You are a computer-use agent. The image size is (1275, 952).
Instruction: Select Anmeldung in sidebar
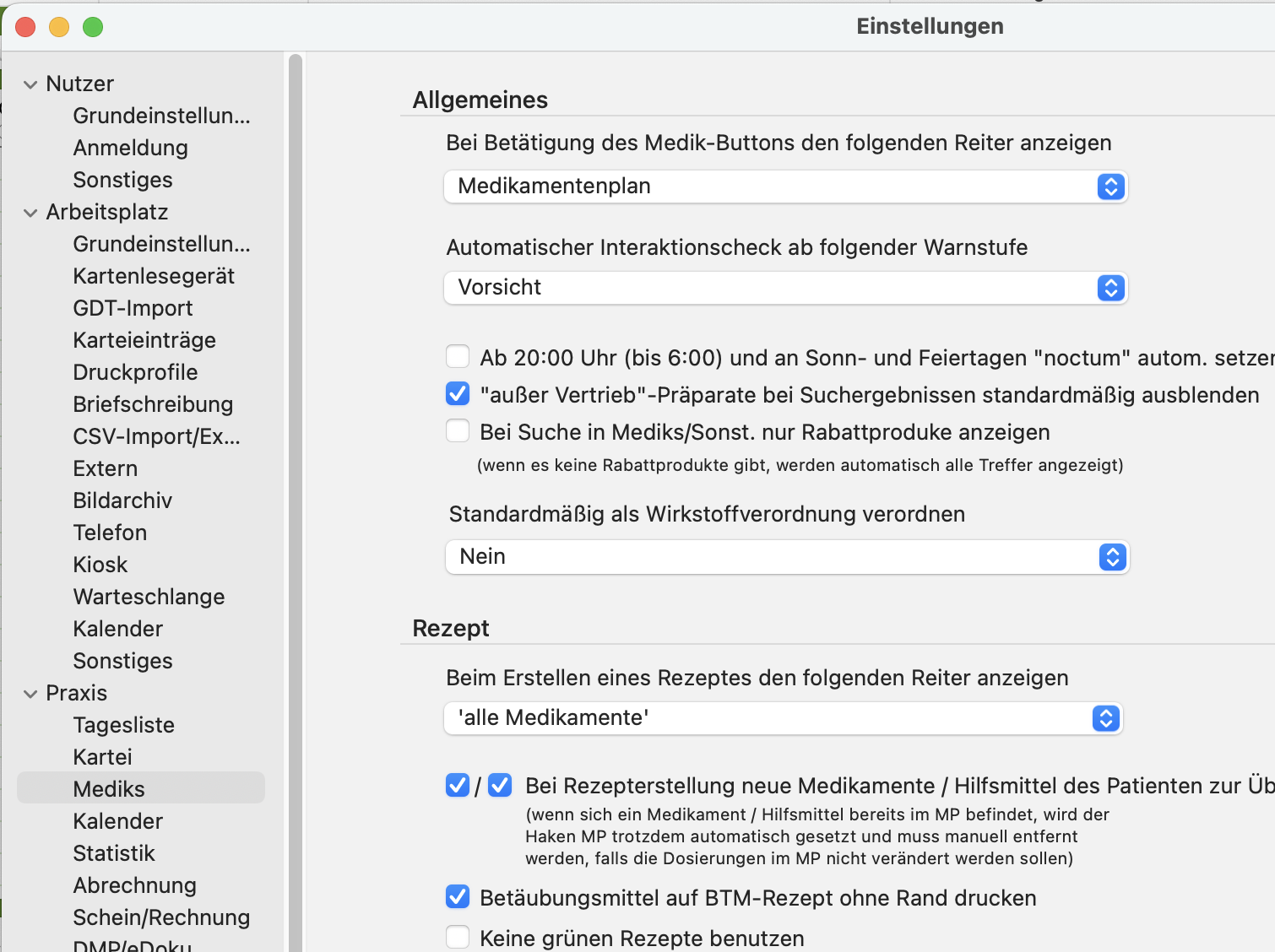[130, 148]
